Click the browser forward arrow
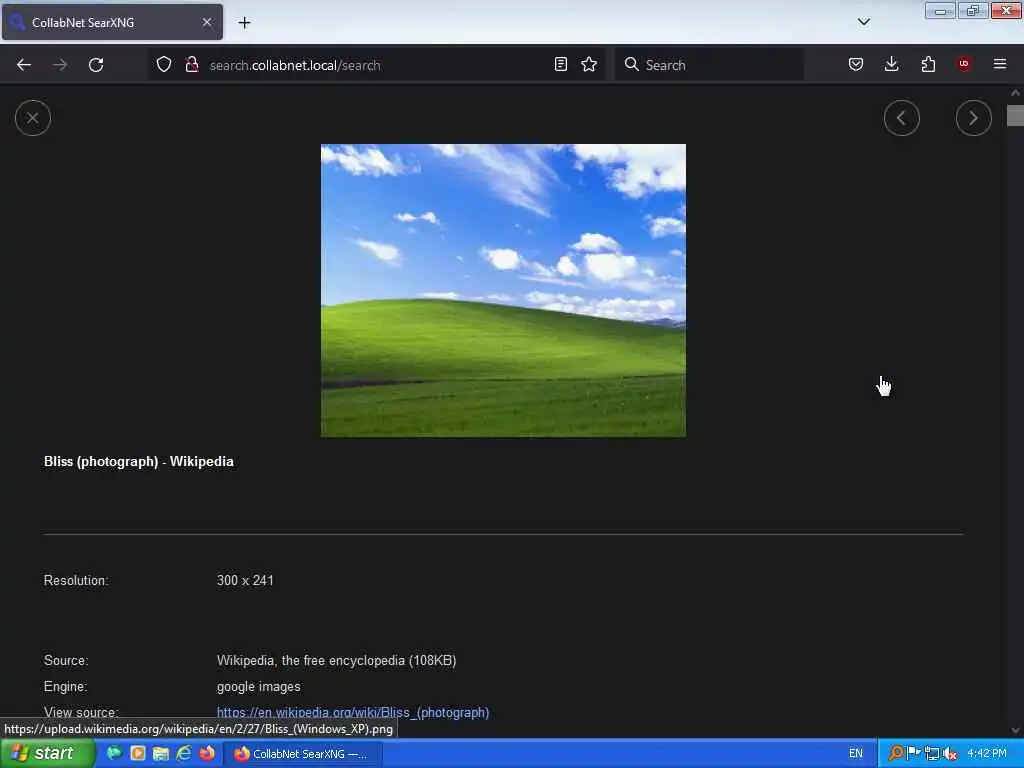The image size is (1024, 768). pos(60,65)
